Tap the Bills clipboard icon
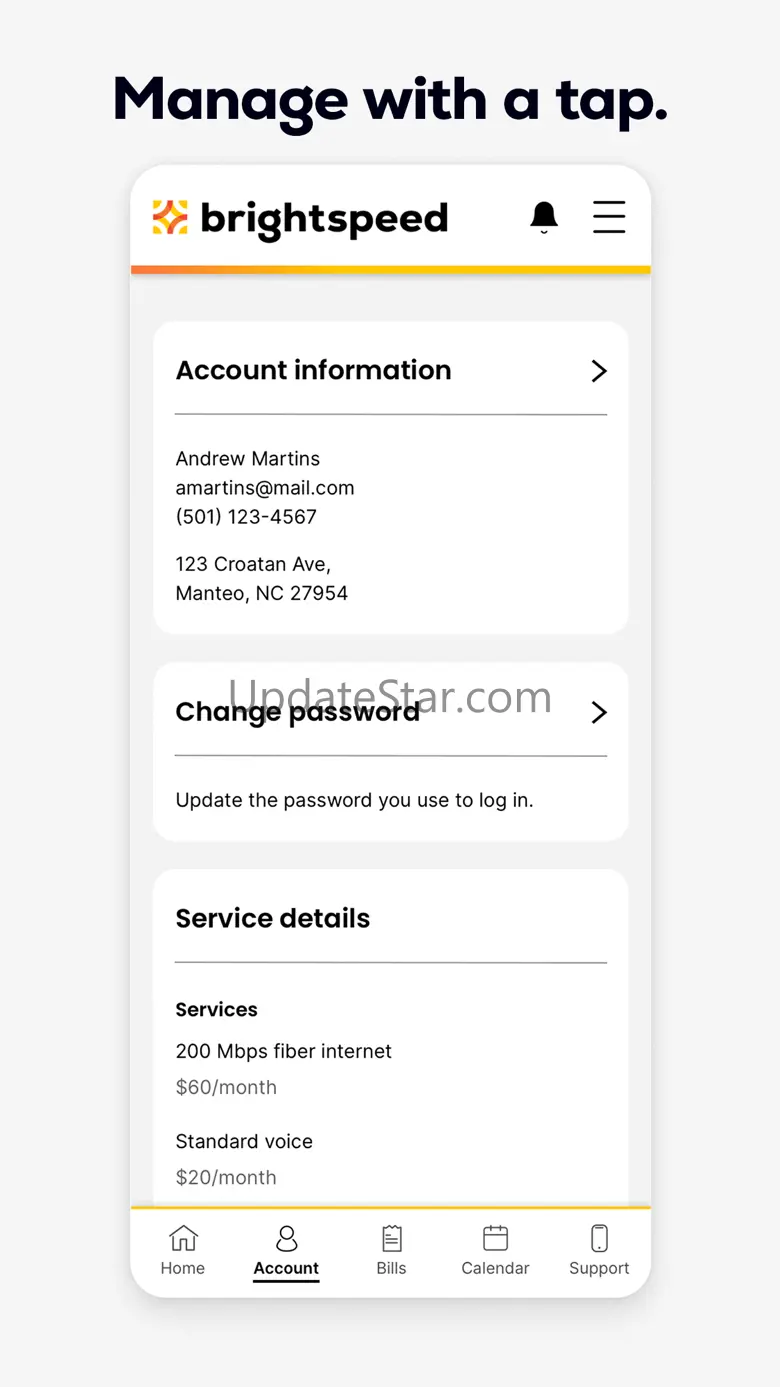The height and width of the screenshot is (1387, 780). [391, 1238]
